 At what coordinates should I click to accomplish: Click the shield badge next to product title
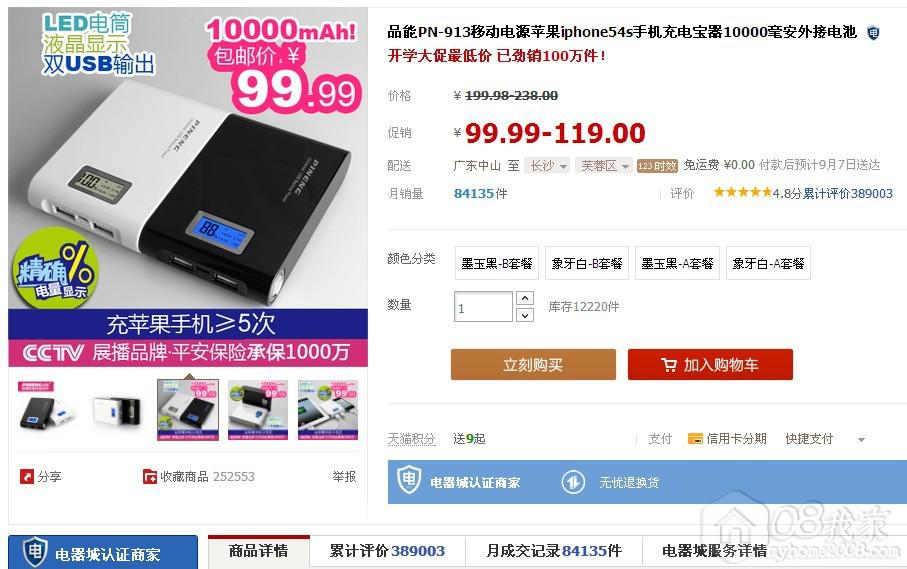pos(873,33)
